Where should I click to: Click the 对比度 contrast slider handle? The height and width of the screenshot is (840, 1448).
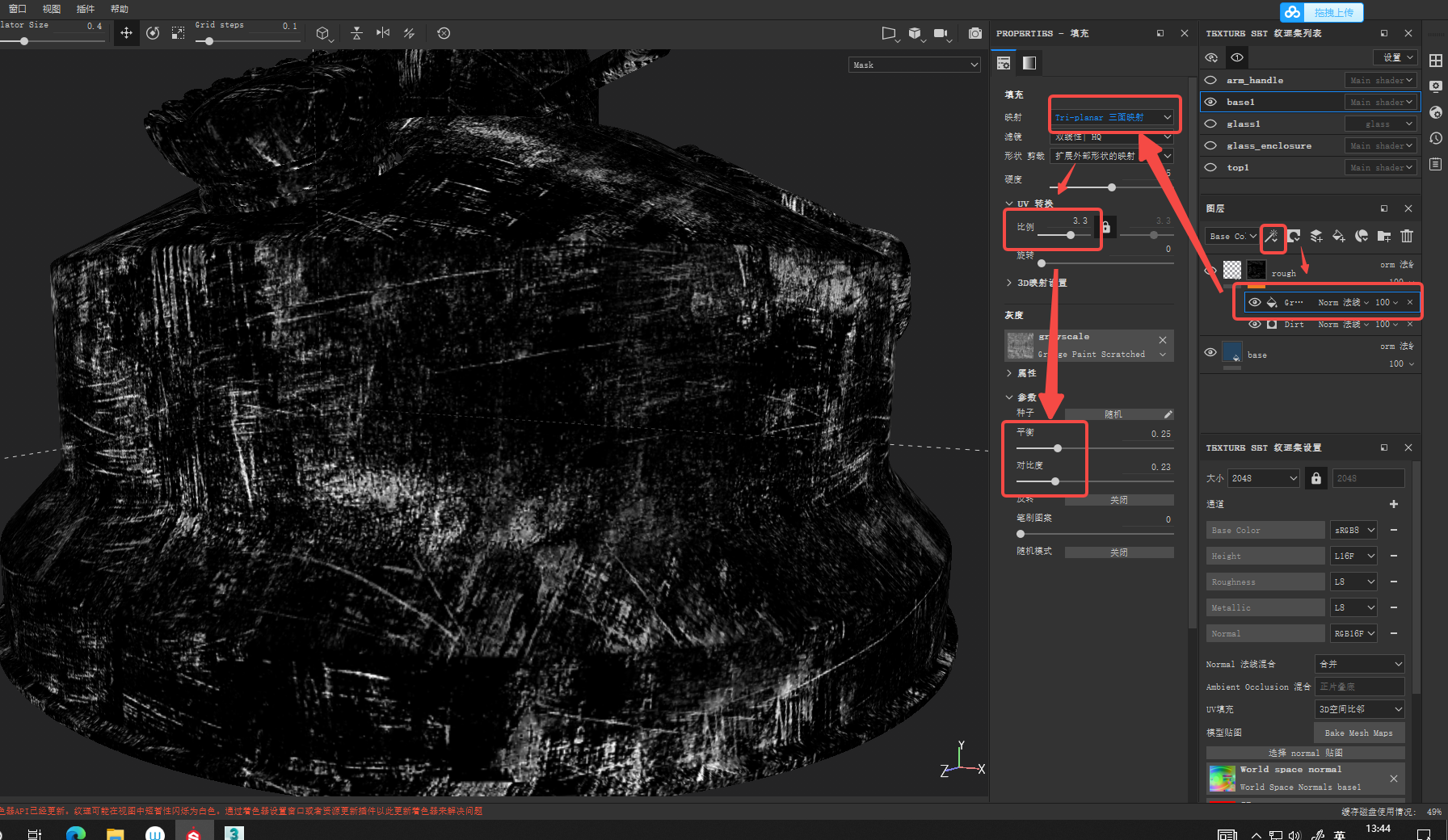tap(1055, 481)
